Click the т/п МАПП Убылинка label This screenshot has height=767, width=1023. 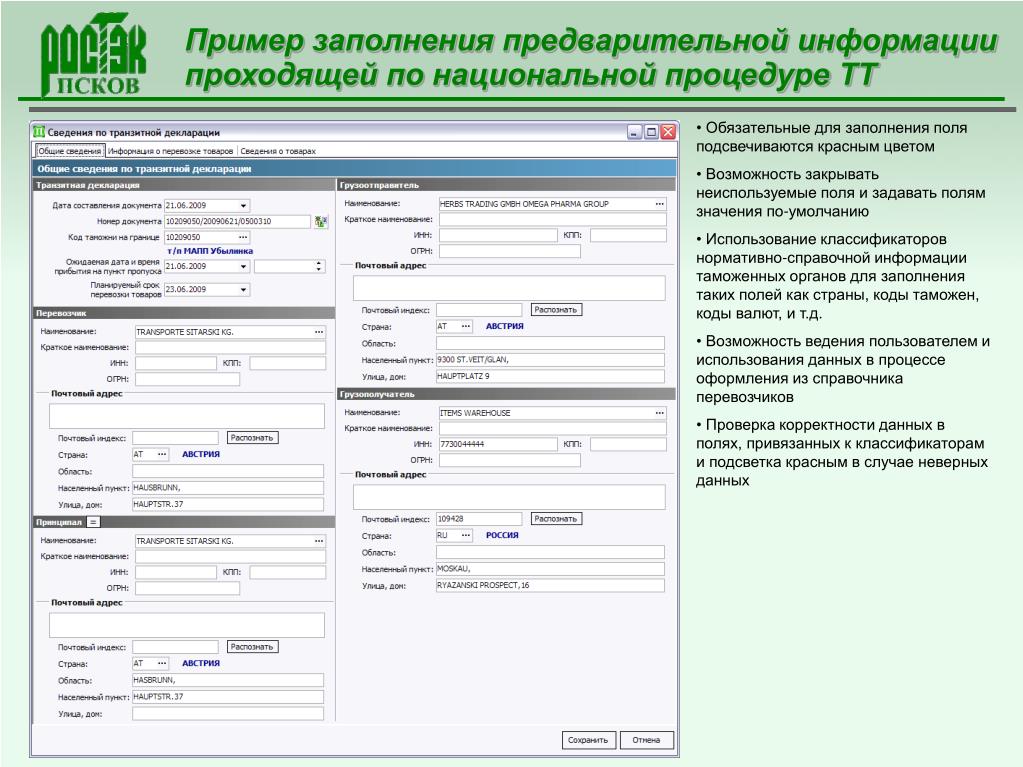click(210, 251)
